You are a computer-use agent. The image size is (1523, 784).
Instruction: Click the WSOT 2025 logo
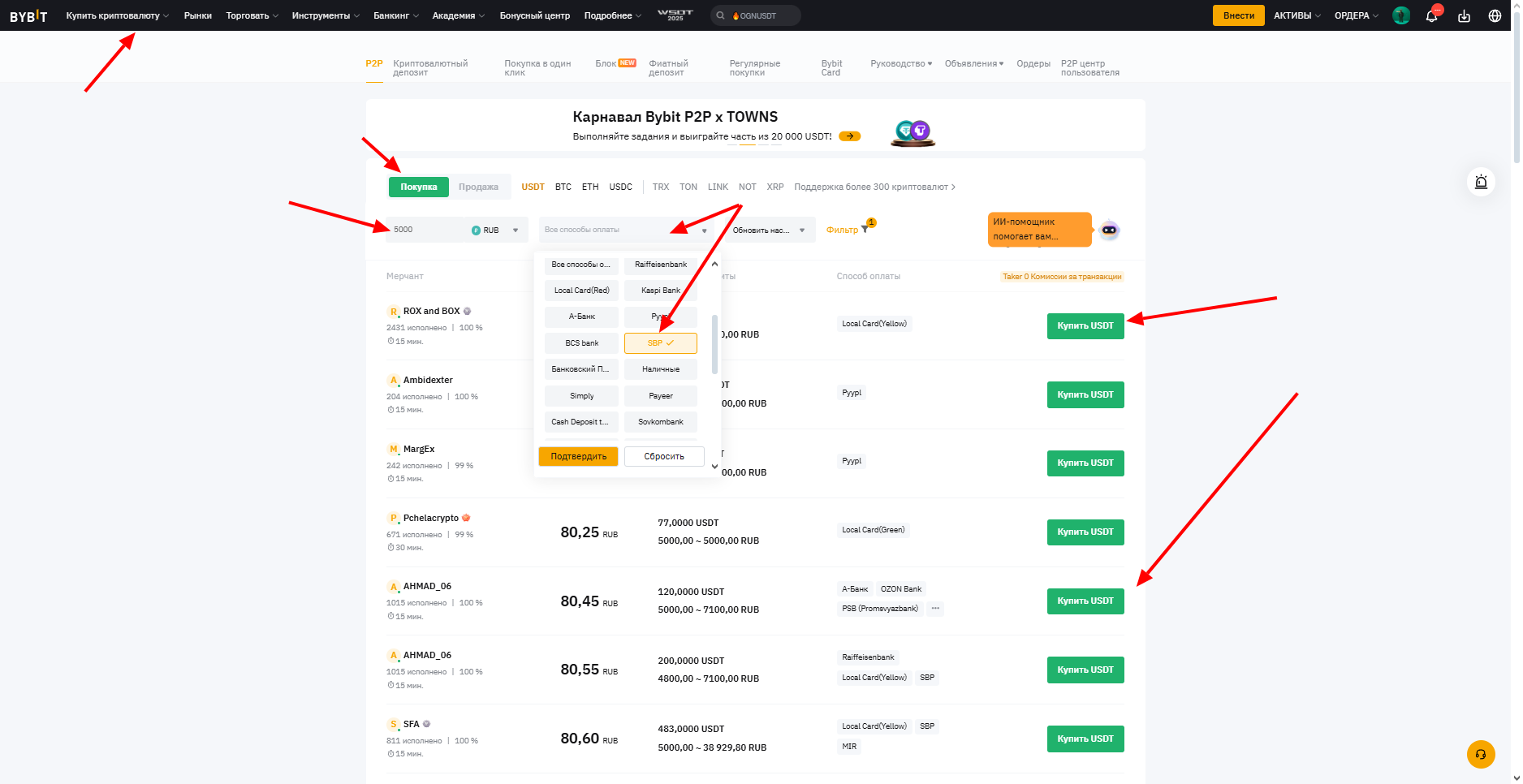coord(675,15)
